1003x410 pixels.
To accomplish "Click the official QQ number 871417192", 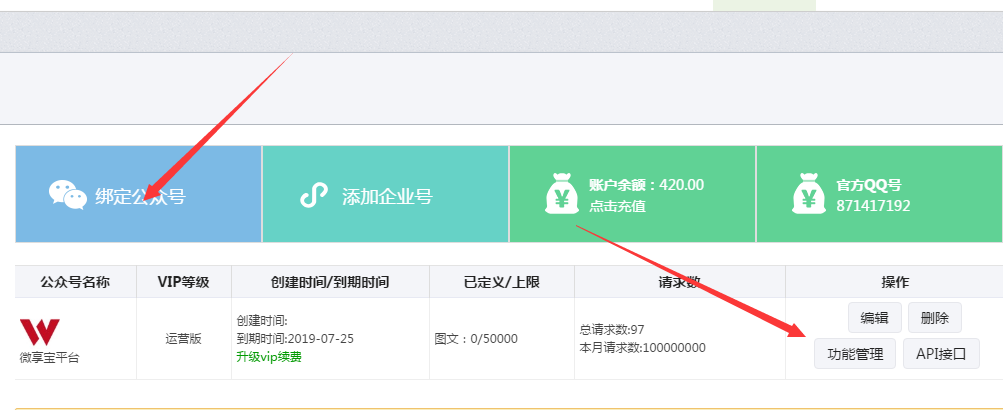I will [873, 205].
